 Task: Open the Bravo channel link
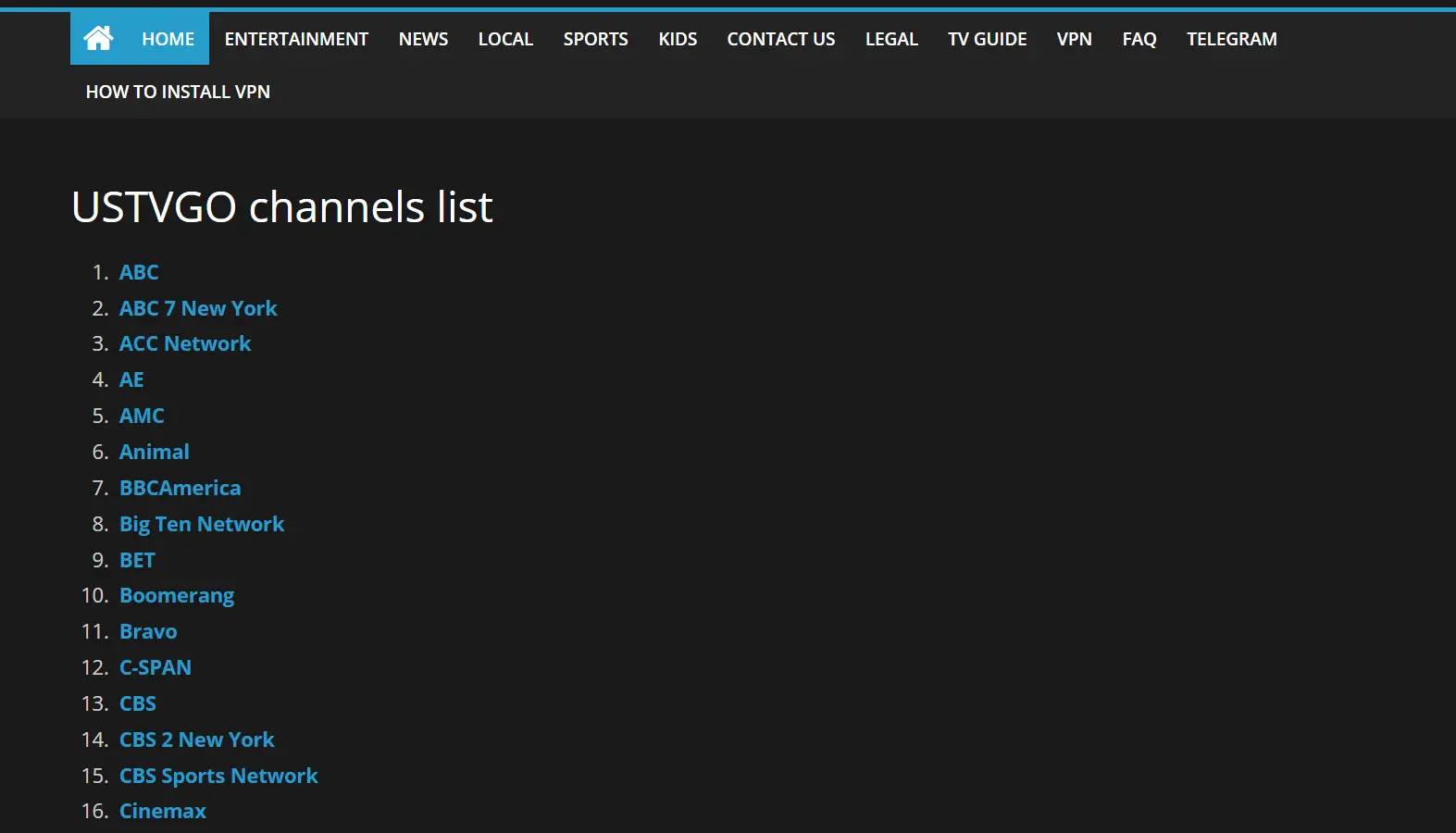(x=148, y=631)
